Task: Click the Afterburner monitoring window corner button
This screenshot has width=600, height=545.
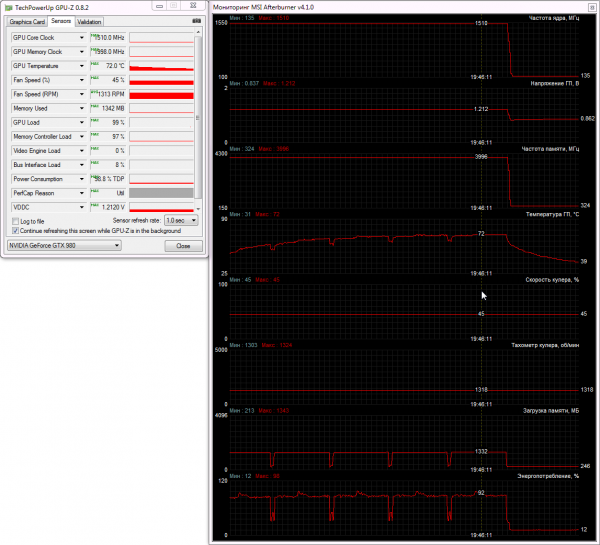Action: point(592,7)
